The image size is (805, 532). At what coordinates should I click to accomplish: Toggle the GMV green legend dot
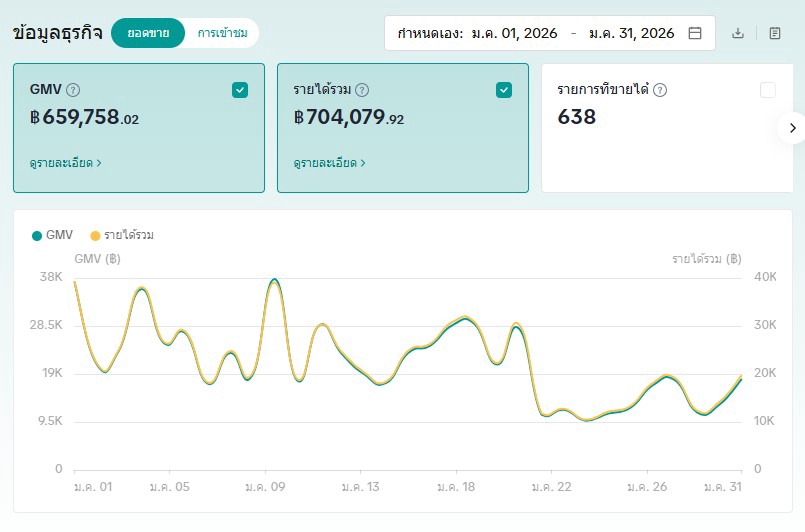pos(37,235)
